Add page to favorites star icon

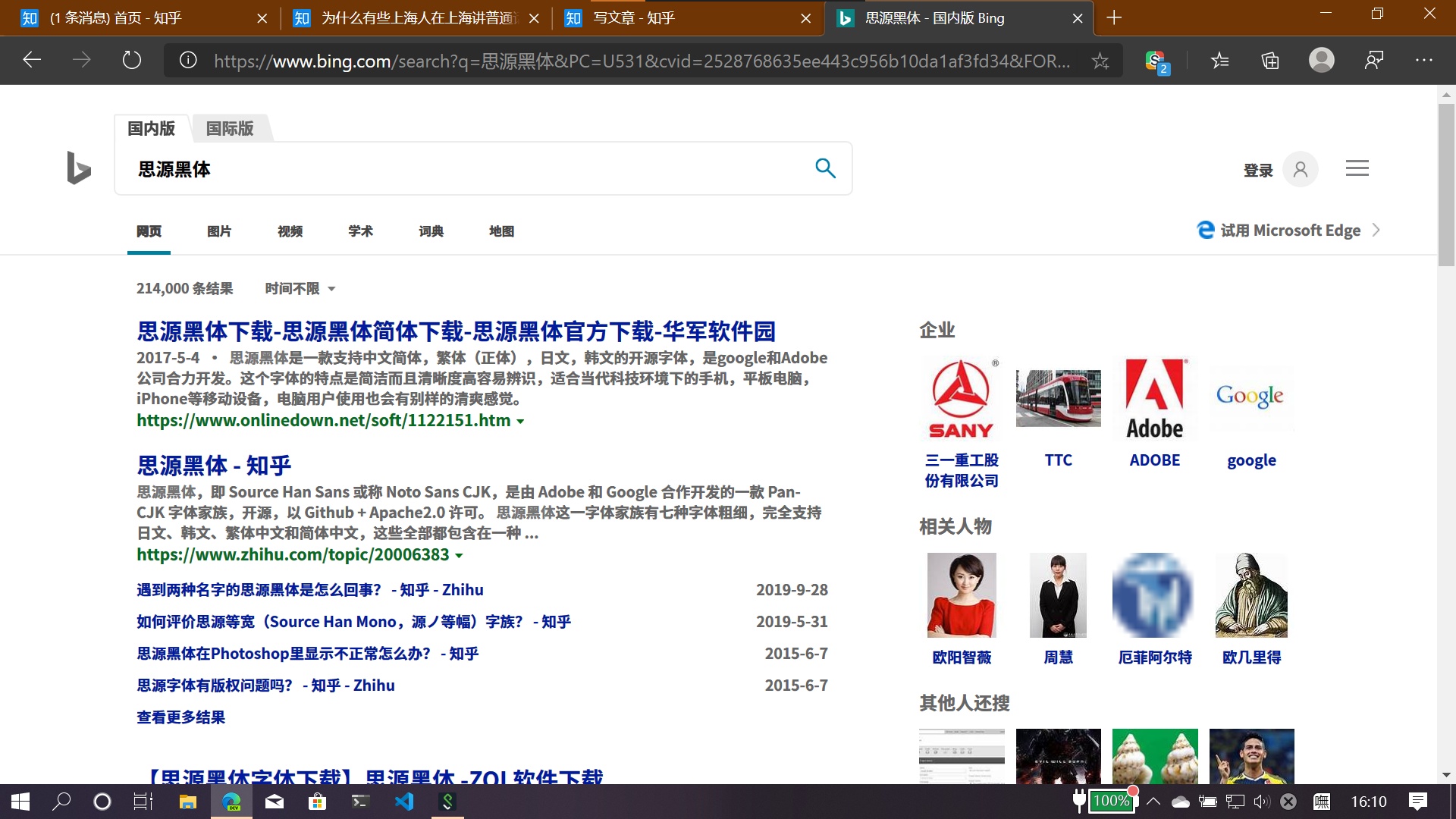pos(1100,61)
